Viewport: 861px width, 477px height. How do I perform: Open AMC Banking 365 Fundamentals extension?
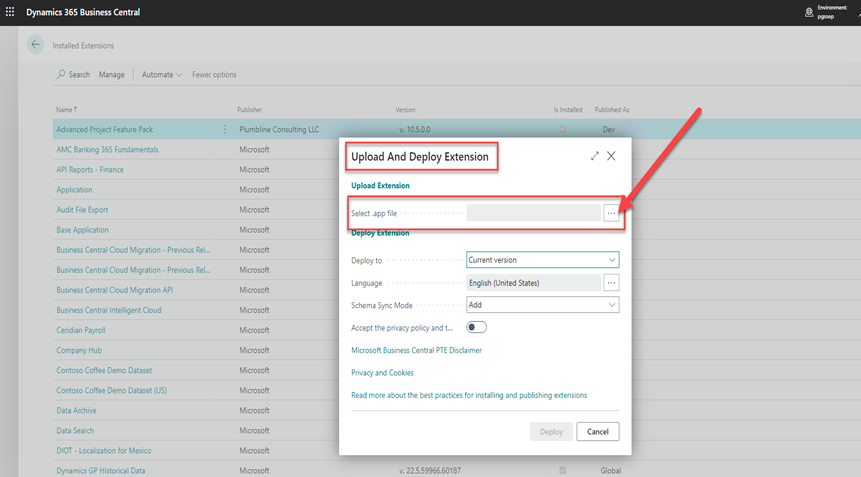tap(107, 149)
